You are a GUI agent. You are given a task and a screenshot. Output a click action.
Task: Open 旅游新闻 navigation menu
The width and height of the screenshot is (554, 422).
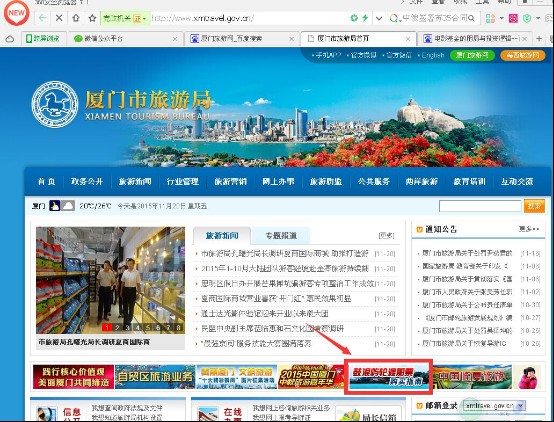tap(135, 181)
